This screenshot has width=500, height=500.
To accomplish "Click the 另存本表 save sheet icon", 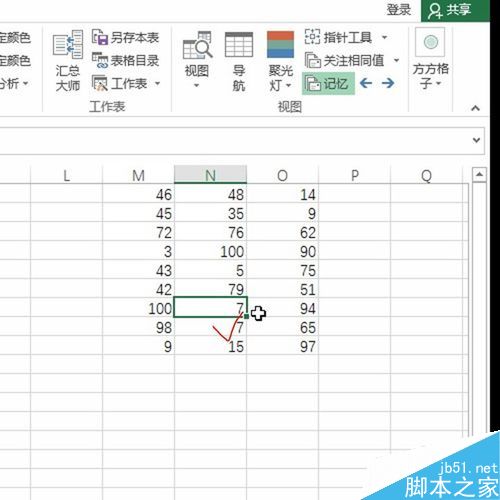I will [x=100, y=37].
